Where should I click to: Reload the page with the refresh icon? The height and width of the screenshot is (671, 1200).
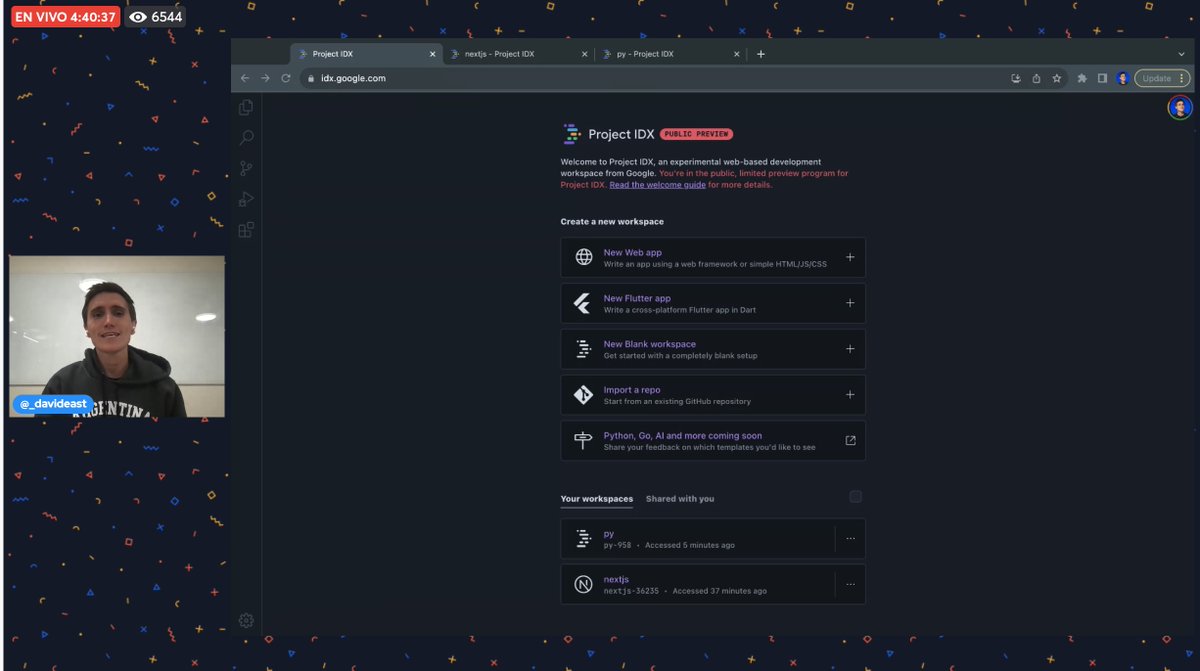point(286,78)
